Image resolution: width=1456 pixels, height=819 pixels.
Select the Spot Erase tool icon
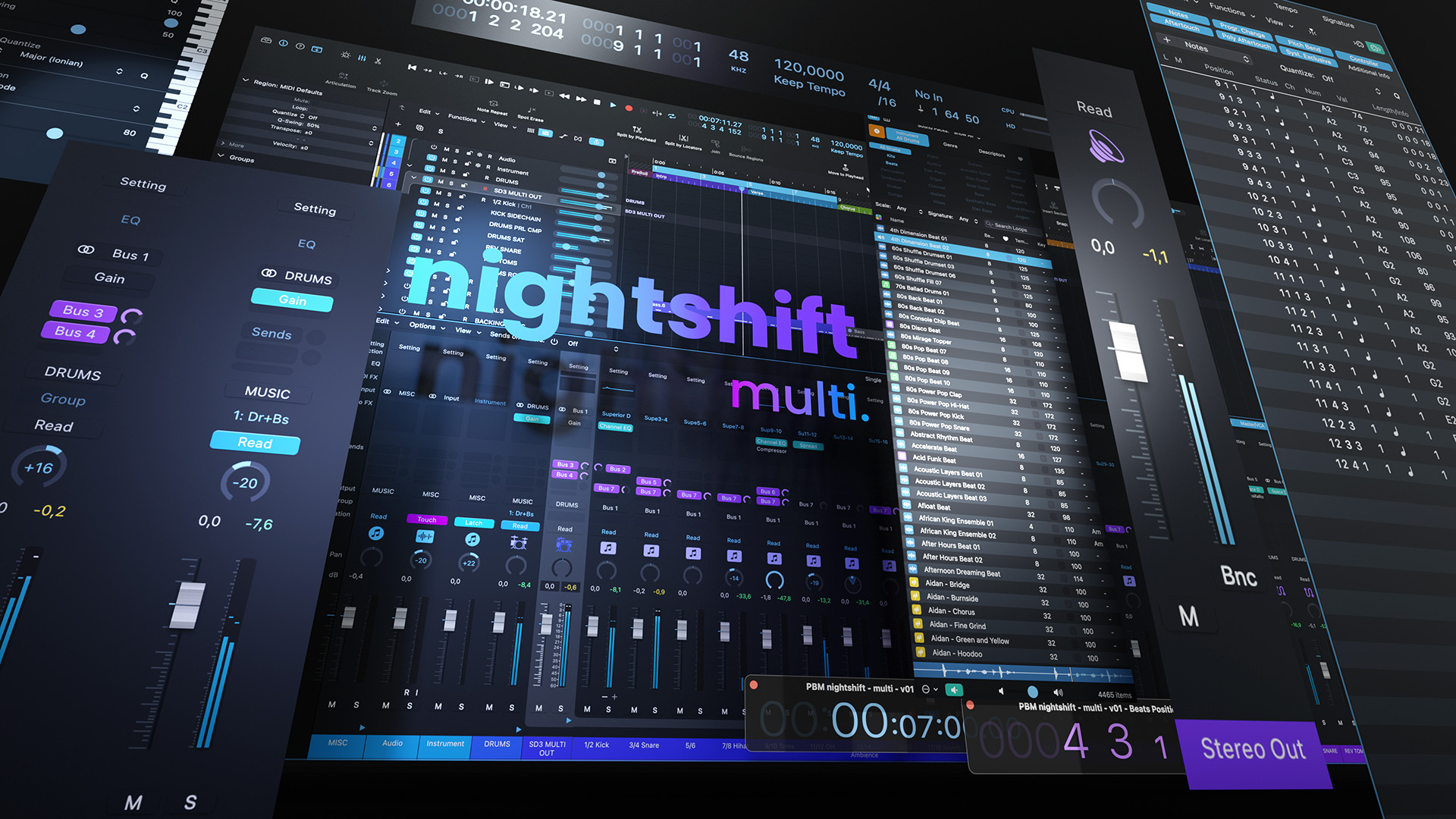tap(531, 110)
